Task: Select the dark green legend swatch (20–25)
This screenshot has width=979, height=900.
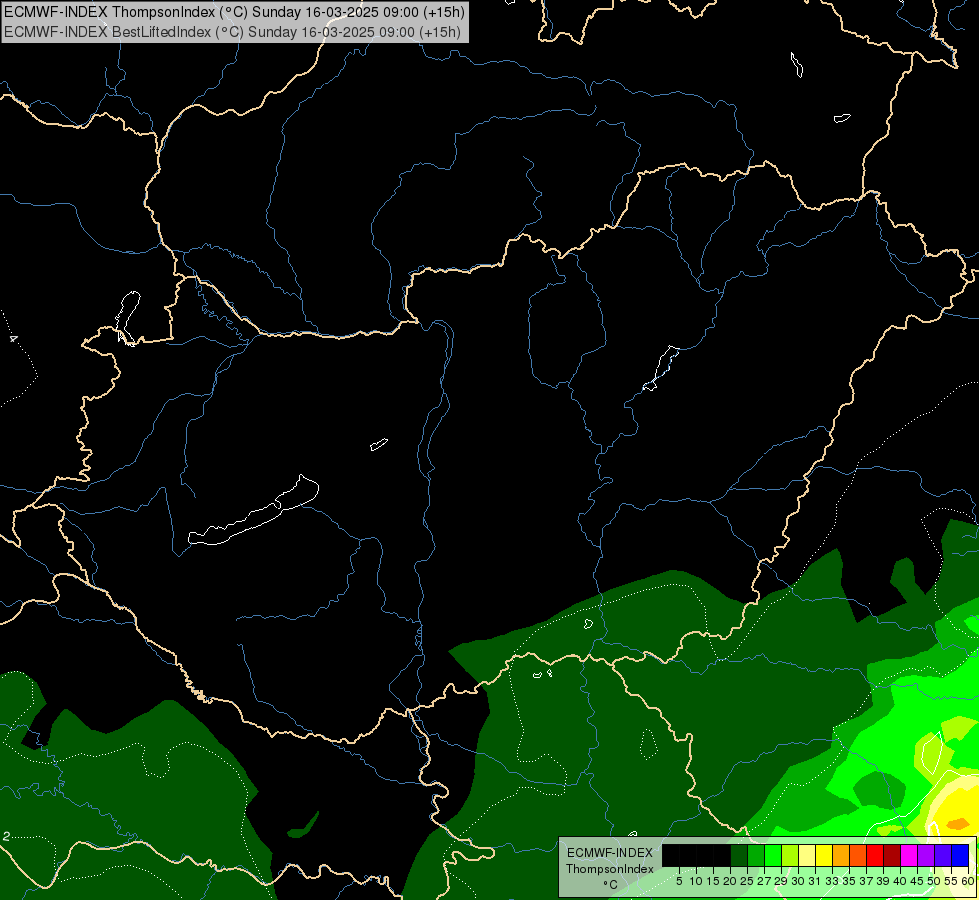Action: tap(739, 855)
